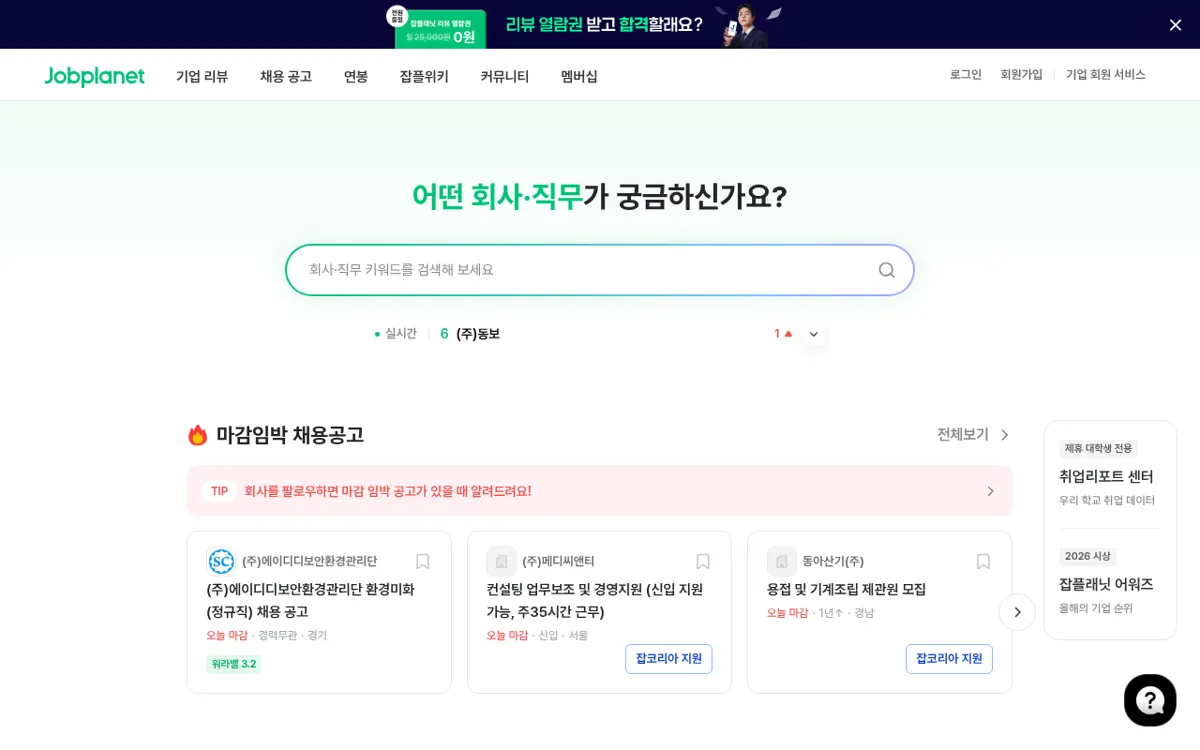Click the 회원가입 link
1200x750 pixels.
(x=1022, y=75)
